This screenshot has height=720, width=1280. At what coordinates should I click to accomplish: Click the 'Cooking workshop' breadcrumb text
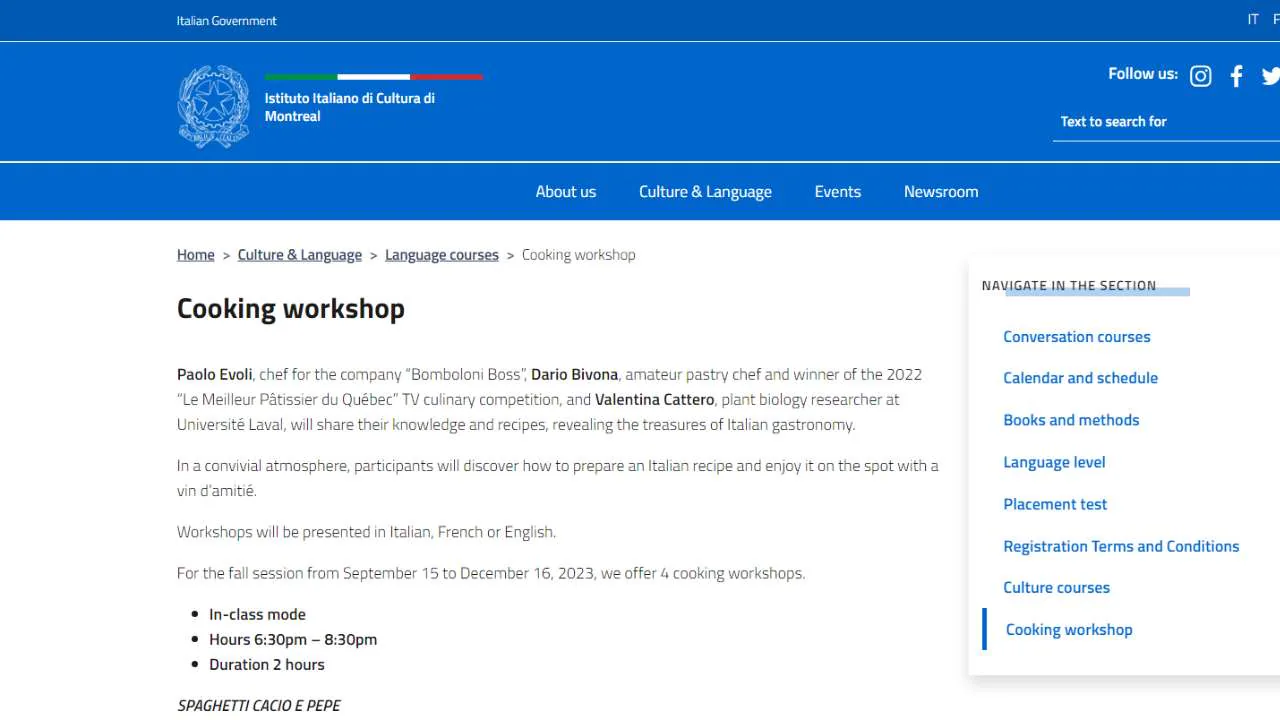pos(579,255)
